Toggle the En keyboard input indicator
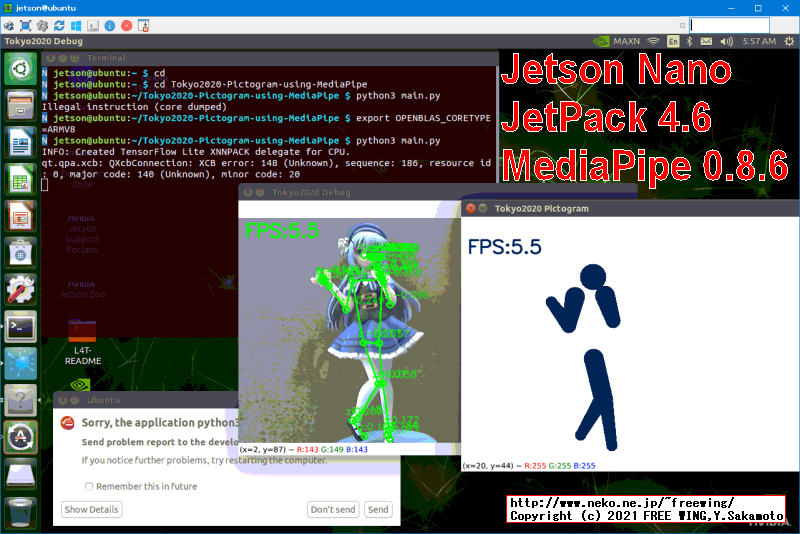Screen dimensions: 800x534 click(674, 42)
